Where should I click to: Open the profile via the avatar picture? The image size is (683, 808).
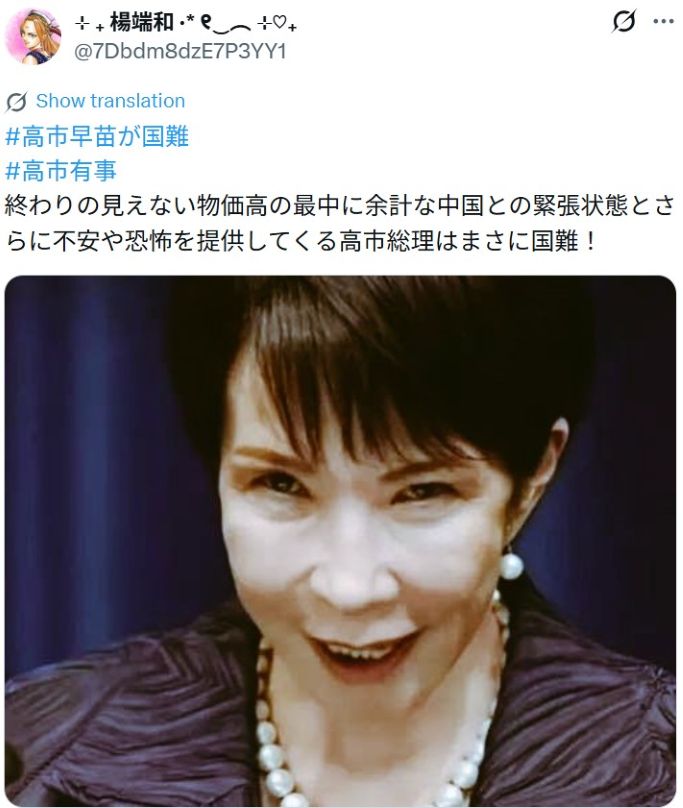[33, 36]
